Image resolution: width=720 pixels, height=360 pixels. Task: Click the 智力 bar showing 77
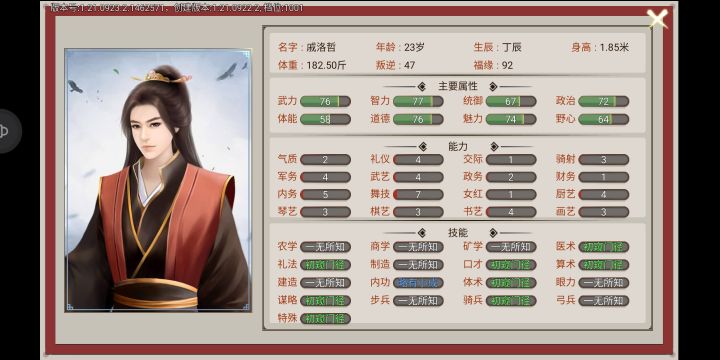[x=418, y=101]
